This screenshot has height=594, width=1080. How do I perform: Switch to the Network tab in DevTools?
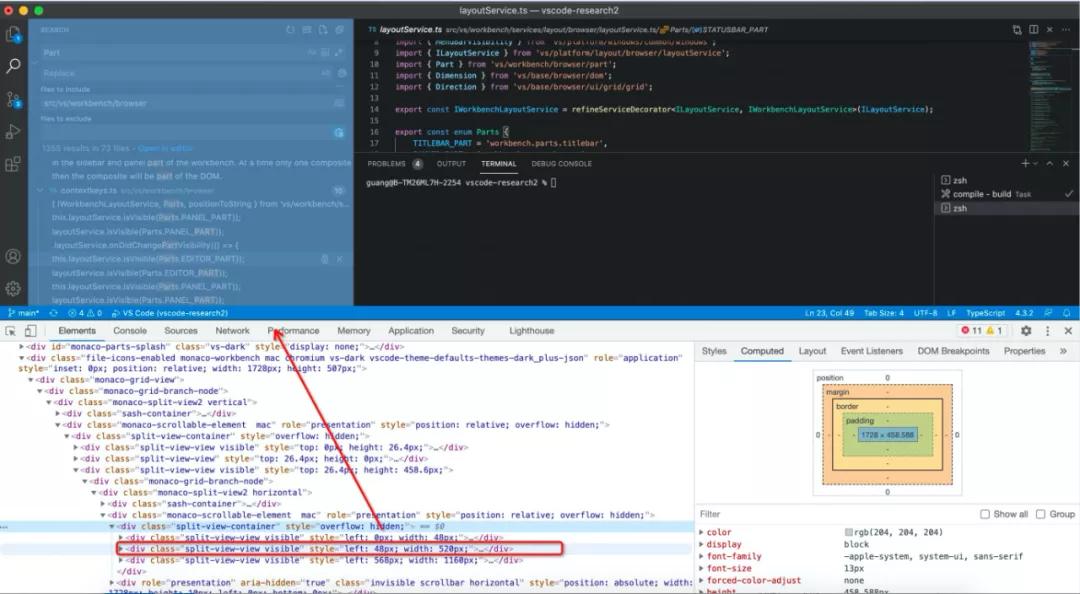coord(232,330)
